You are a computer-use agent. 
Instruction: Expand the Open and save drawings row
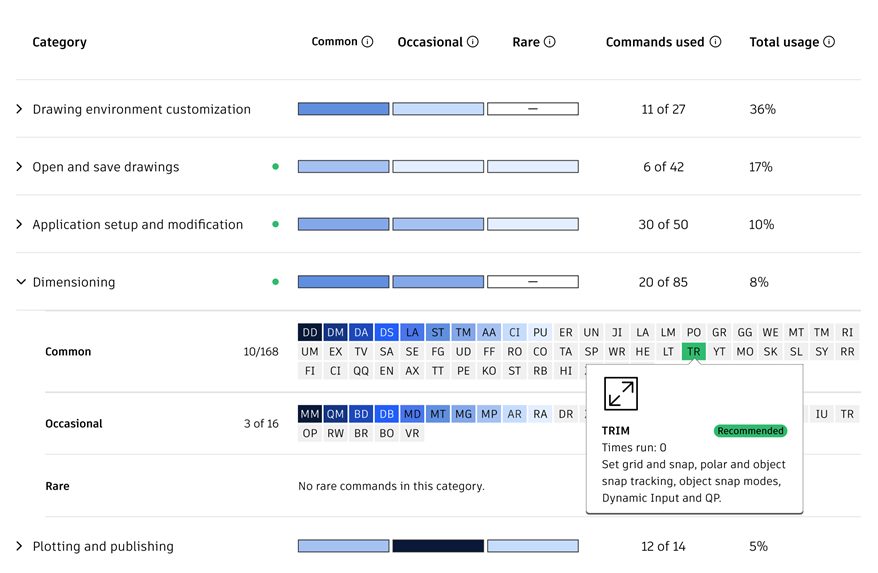coord(20,167)
